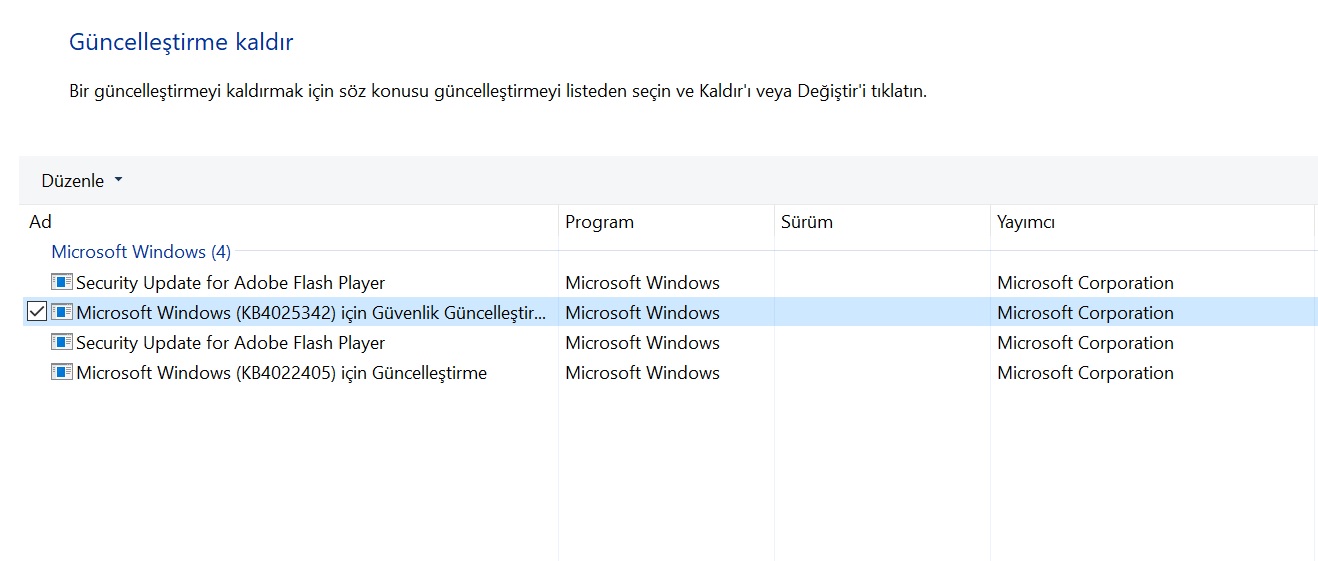This screenshot has width=1318, height=561.
Task: Click the icon beside KB4022405 update
Action: coord(62,372)
